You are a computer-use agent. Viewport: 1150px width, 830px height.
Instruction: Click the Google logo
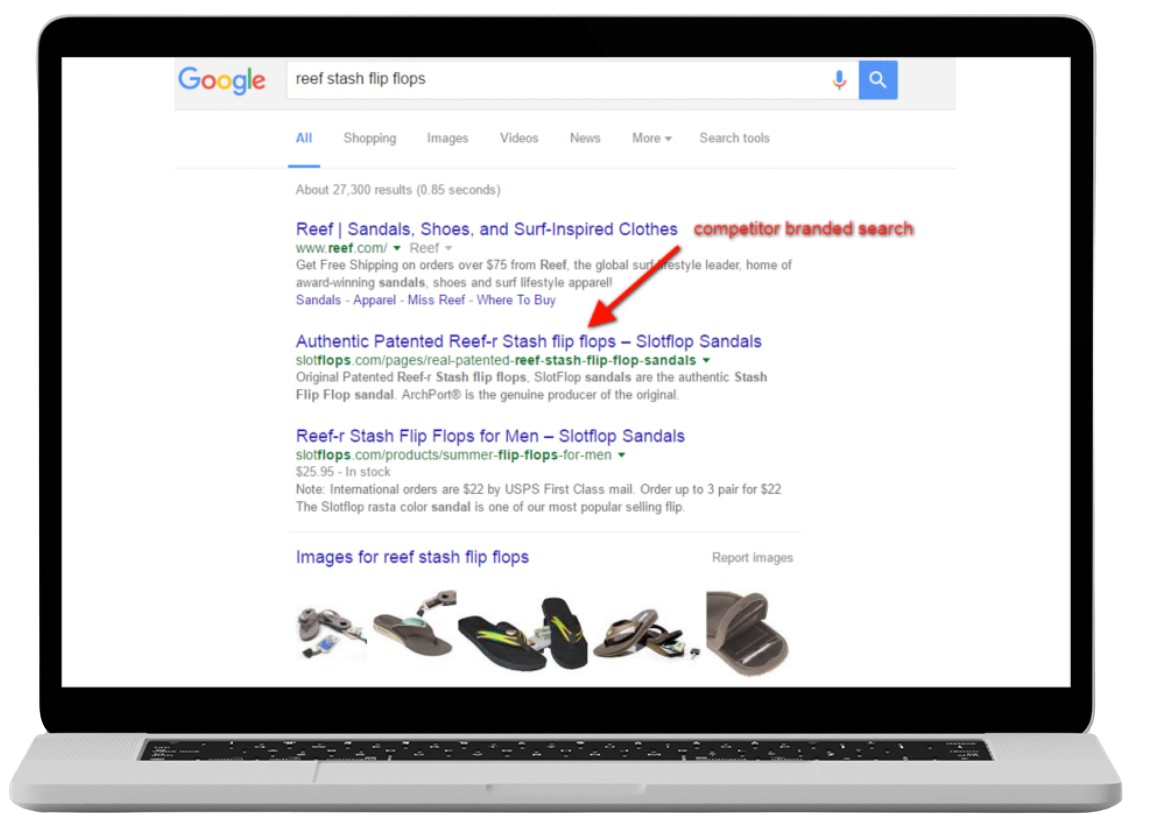pyautogui.click(x=222, y=80)
